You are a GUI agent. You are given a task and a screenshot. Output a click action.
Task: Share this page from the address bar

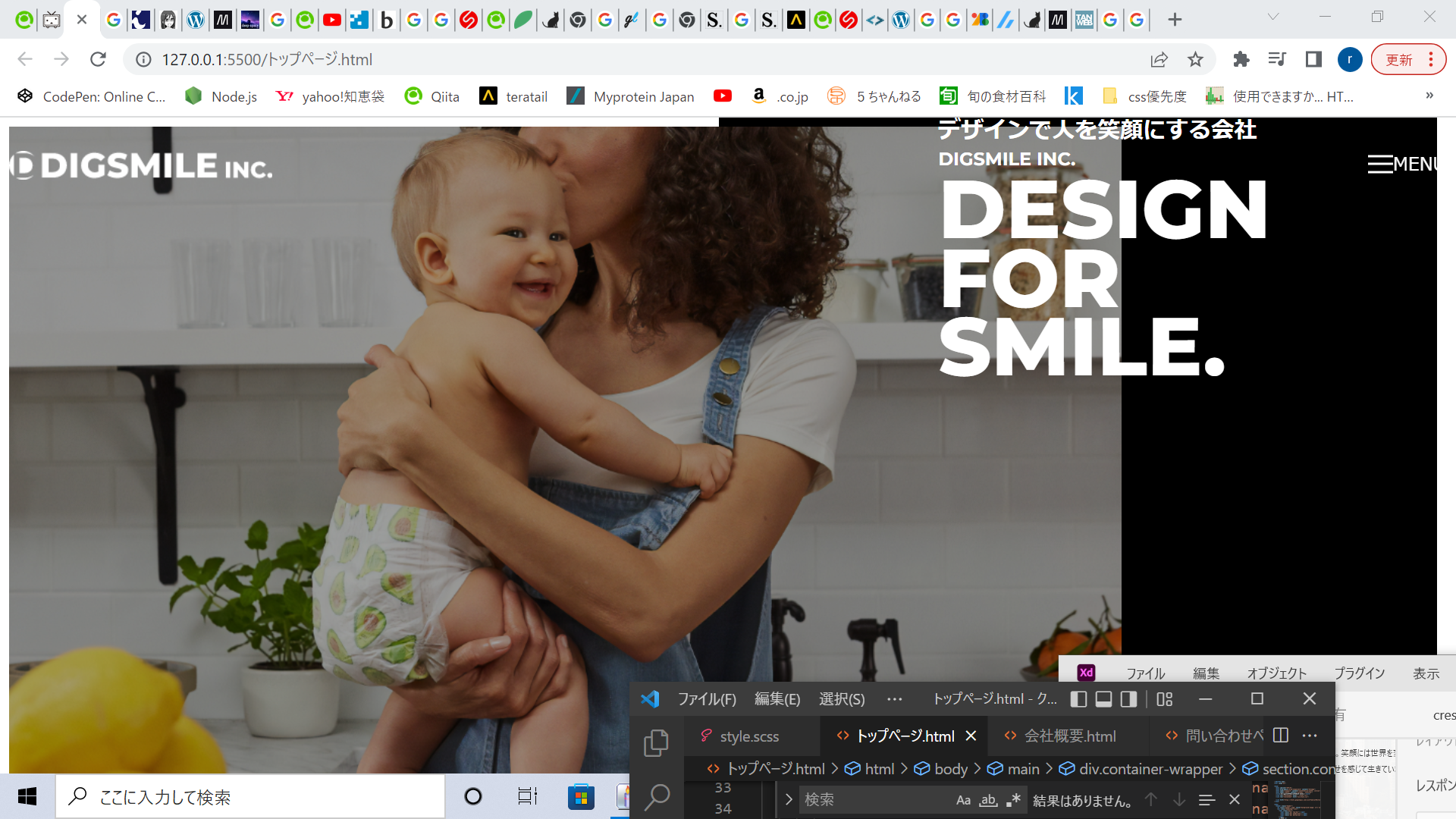(x=1159, y=59)
